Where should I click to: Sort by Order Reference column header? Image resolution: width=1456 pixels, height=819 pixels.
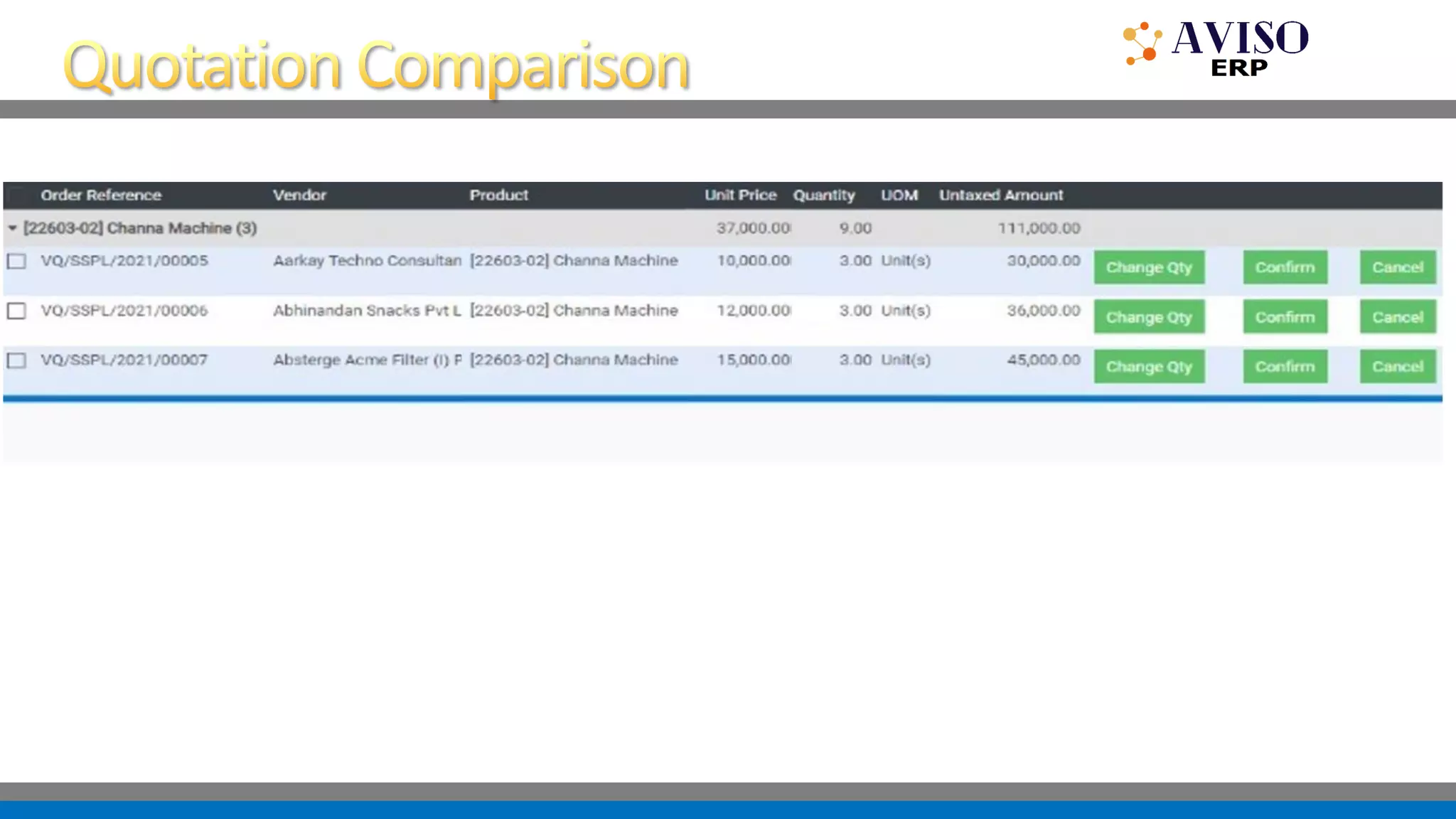tap(101, 196)
